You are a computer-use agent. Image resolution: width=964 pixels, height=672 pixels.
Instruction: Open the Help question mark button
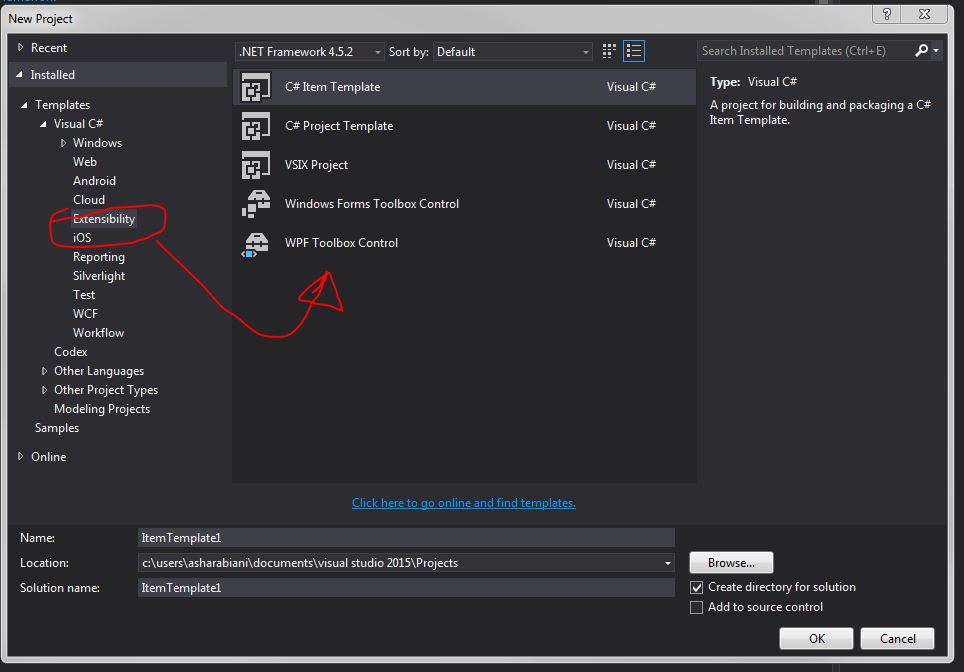coord(887,14)
